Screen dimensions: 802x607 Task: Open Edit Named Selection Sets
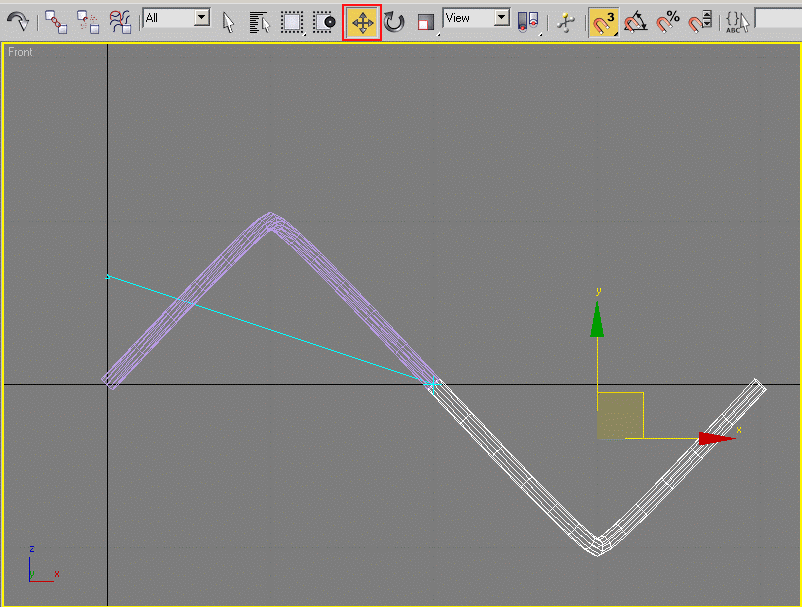point(737,23)
